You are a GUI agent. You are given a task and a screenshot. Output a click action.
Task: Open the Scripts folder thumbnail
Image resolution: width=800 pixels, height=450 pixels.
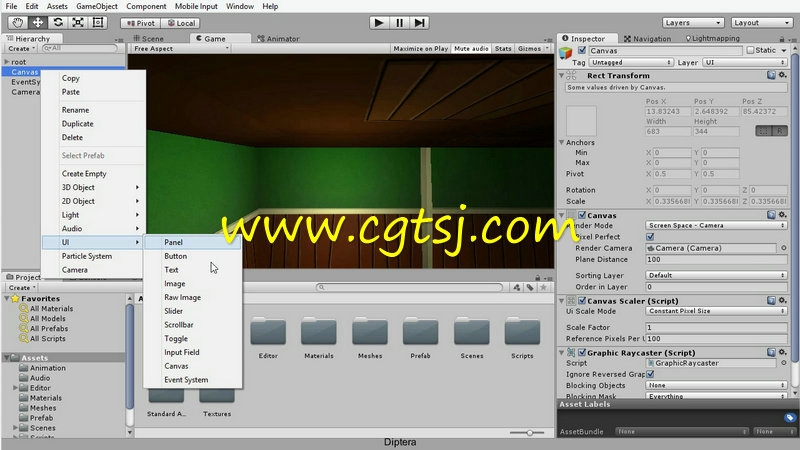tap(522, 331)
